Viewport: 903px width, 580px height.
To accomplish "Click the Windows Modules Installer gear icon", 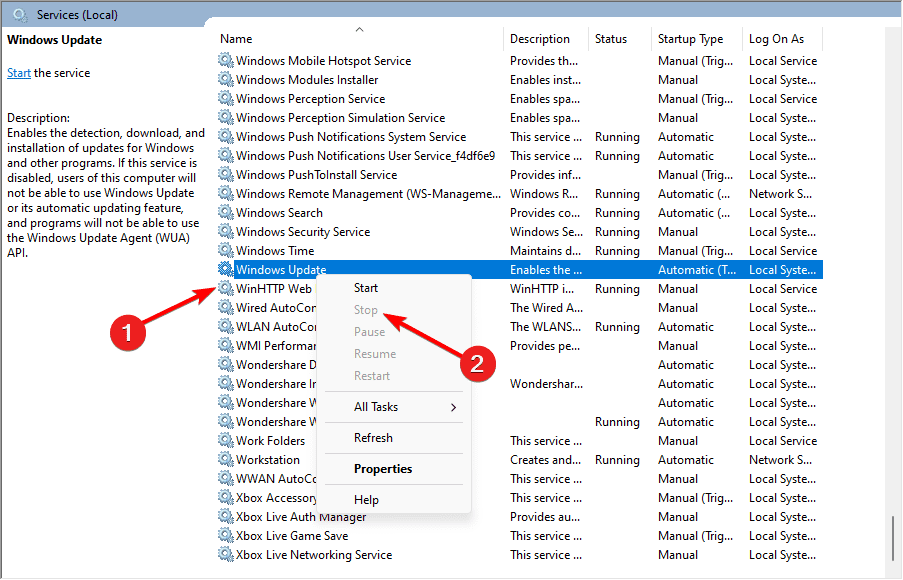I will point(226,80).
